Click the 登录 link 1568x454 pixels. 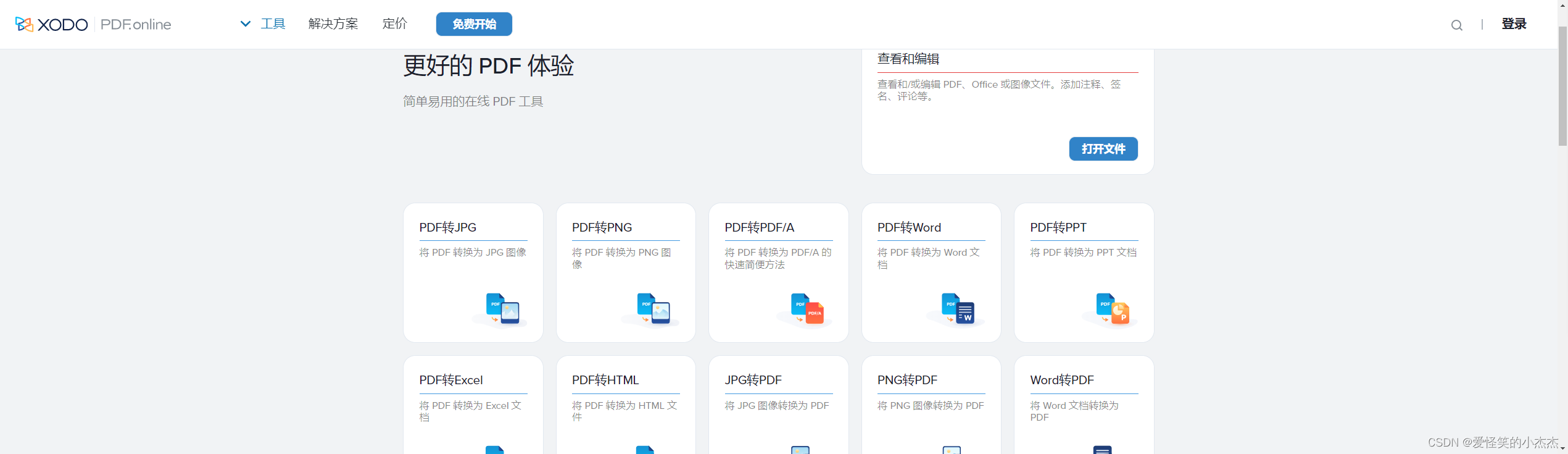(x=1514, y=24)
